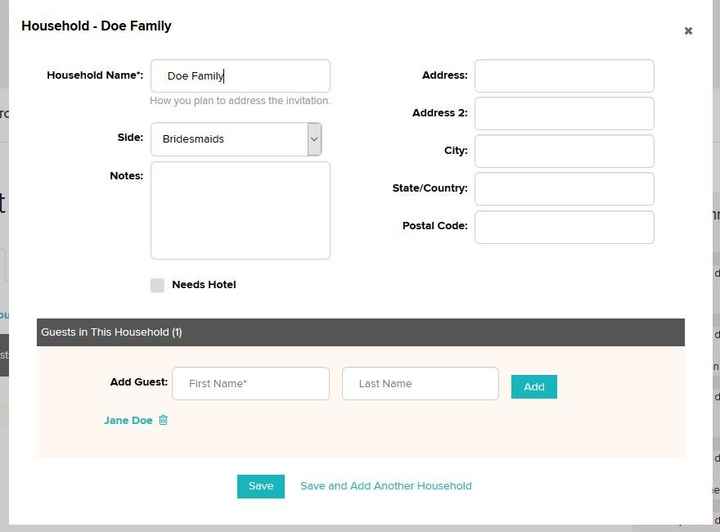Click the First Name guest field
Image resolution: width=720 pixels, height=532 pixels.
(251, 384)
